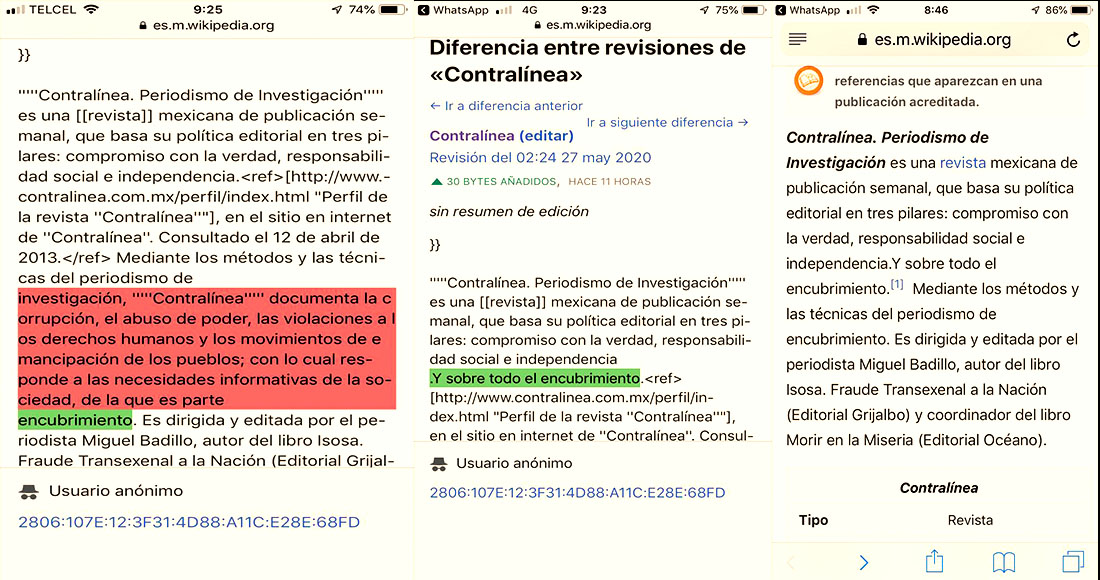Tap the Safari forward arrow
This screenshot has width=1100, height=580.
tap(864, 562)
